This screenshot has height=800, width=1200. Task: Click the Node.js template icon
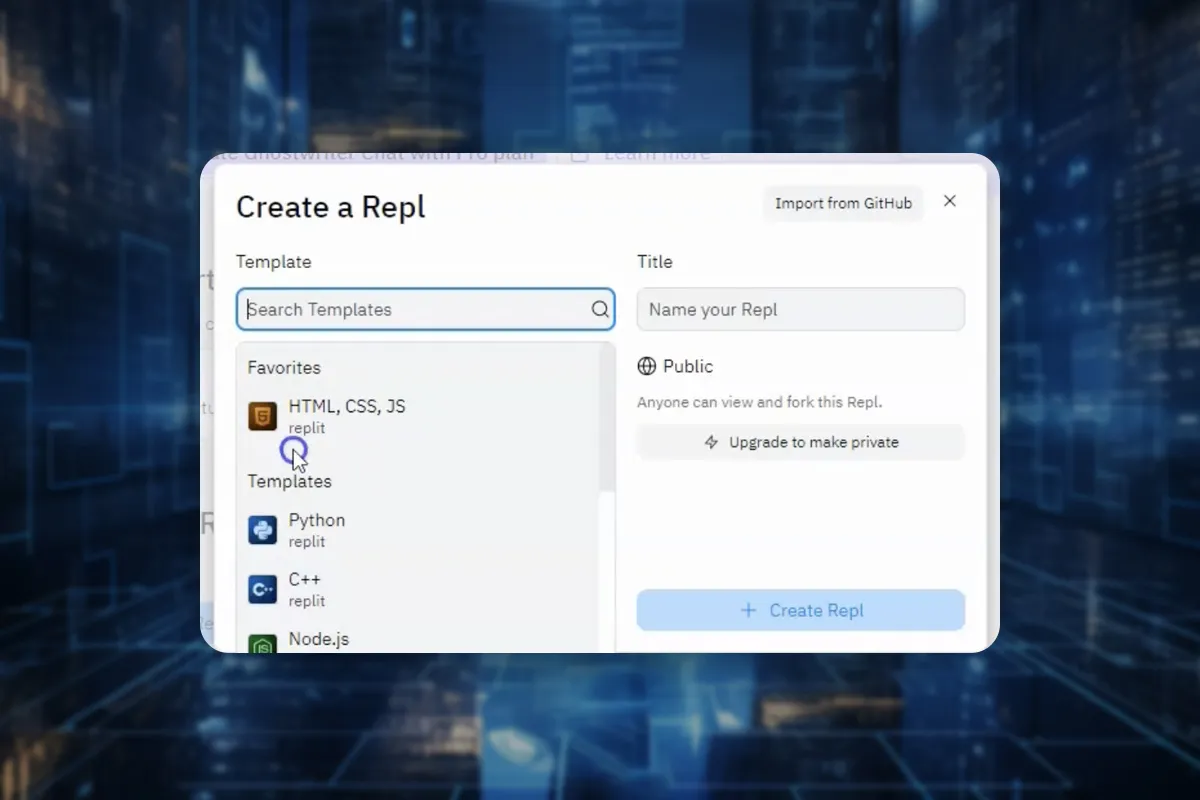[262, 644]
